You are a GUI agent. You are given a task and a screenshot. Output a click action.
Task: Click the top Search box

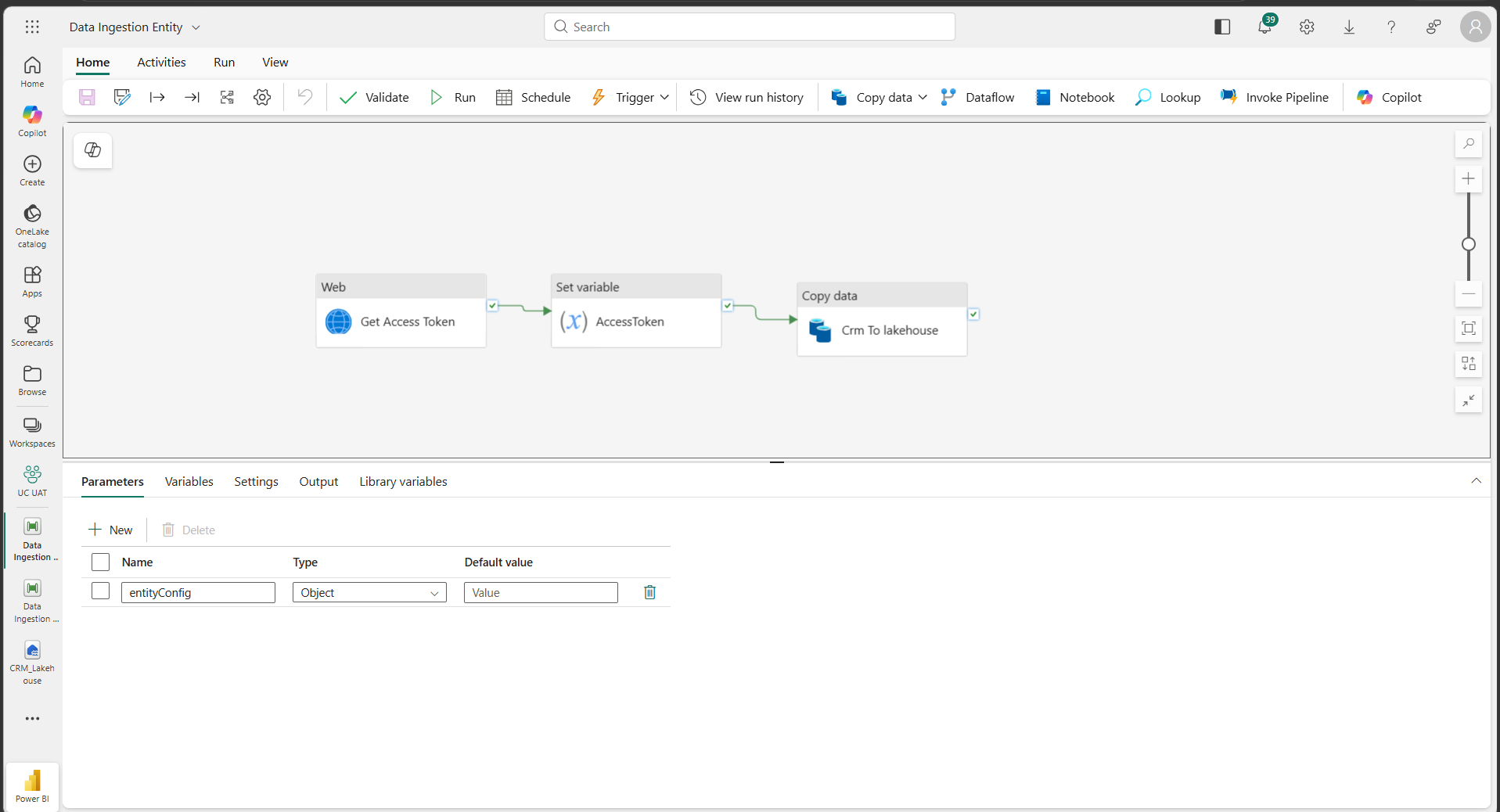tap(750, 27)
